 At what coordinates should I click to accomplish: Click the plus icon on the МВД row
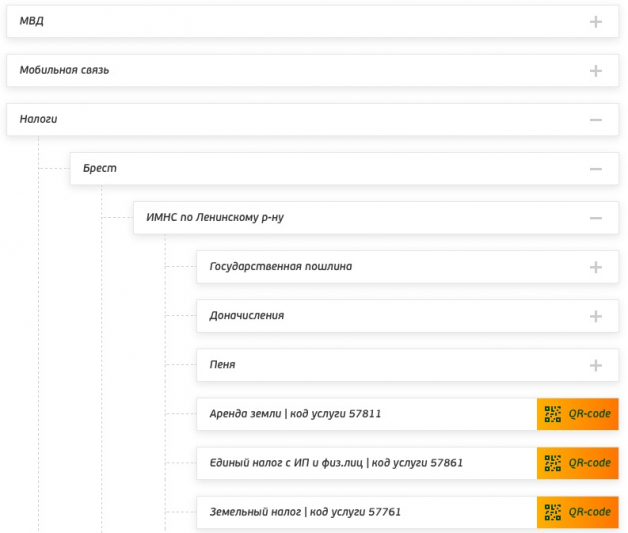(596, 21)
